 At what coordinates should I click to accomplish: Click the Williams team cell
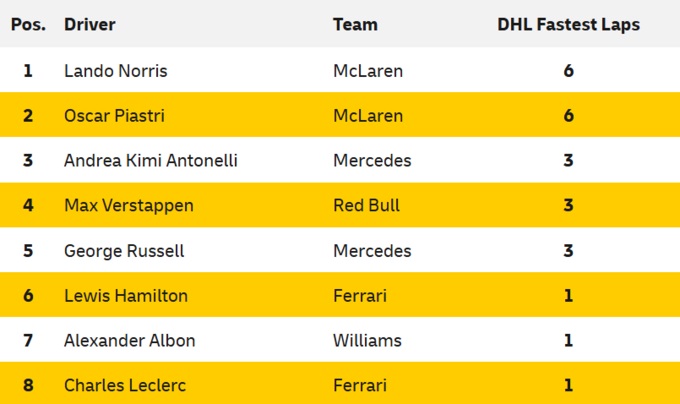pos(367,341)
